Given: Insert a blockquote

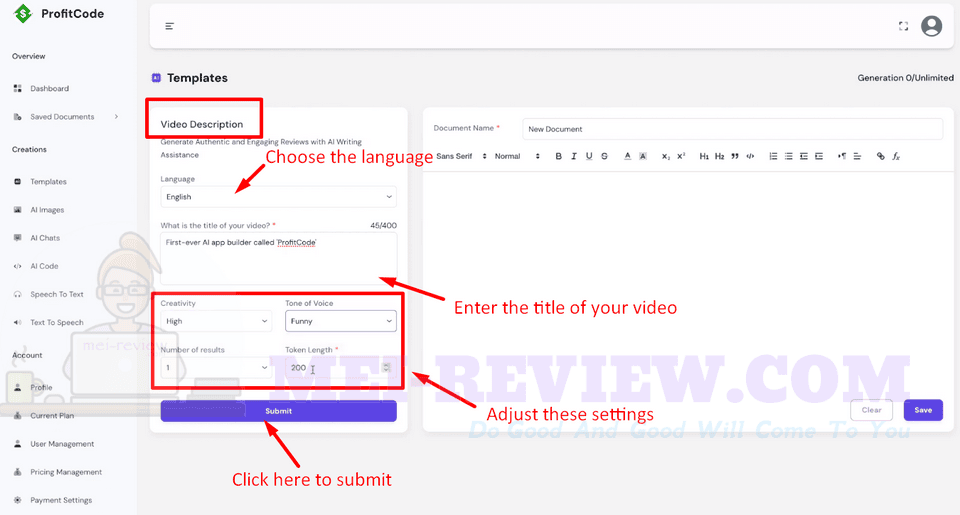Looking at the screenshot, I should pos(735,156).
